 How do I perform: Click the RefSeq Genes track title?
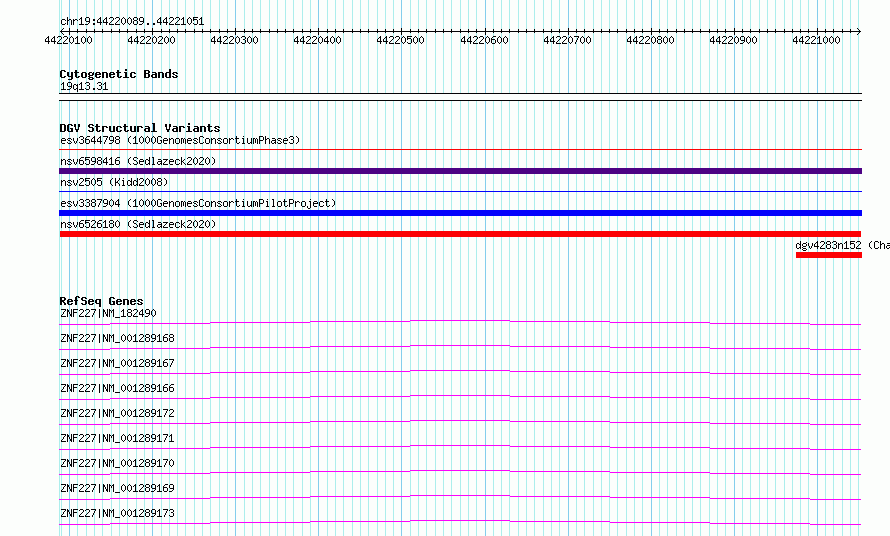101,301
